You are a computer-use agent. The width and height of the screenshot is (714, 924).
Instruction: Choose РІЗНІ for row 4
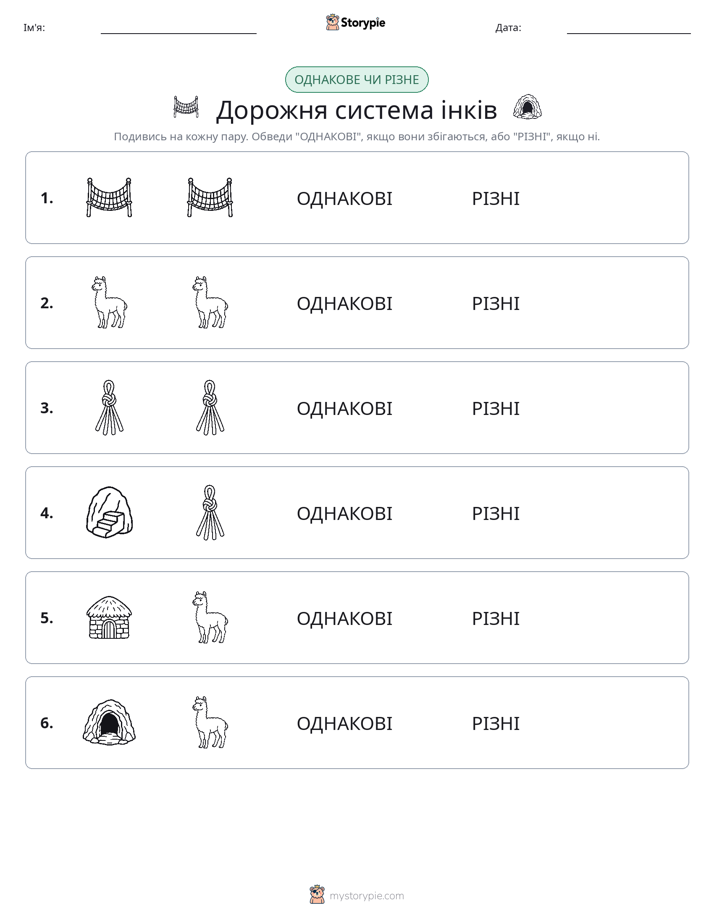coord(495,513)
